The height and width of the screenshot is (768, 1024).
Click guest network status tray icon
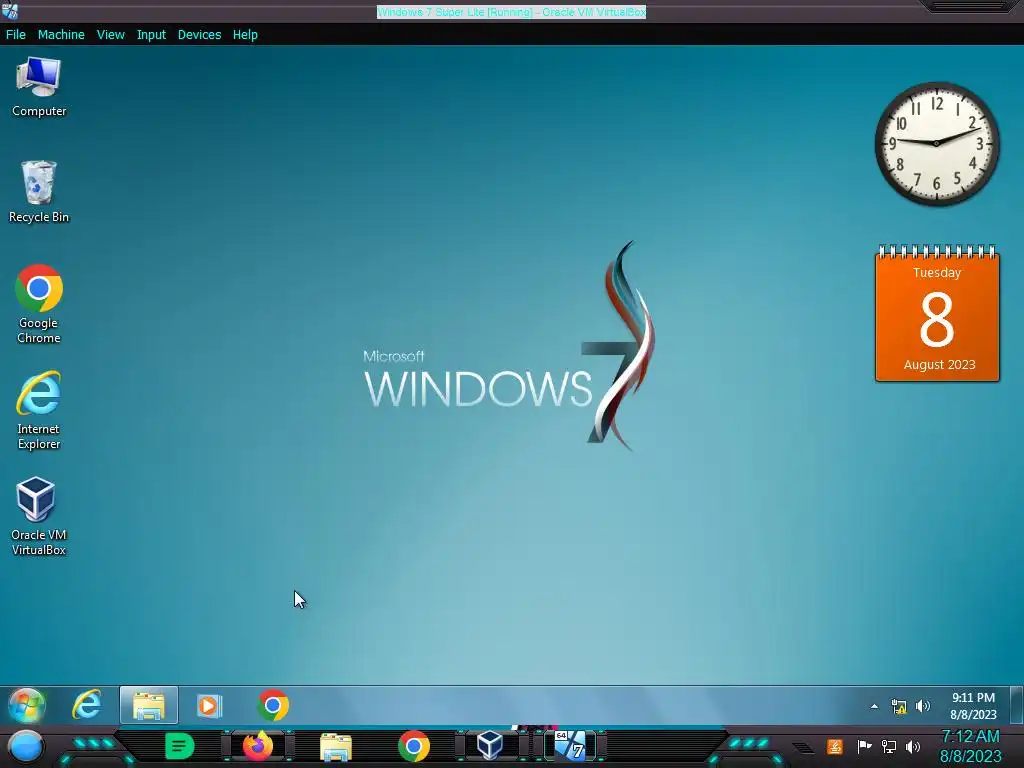pos(899,706)
